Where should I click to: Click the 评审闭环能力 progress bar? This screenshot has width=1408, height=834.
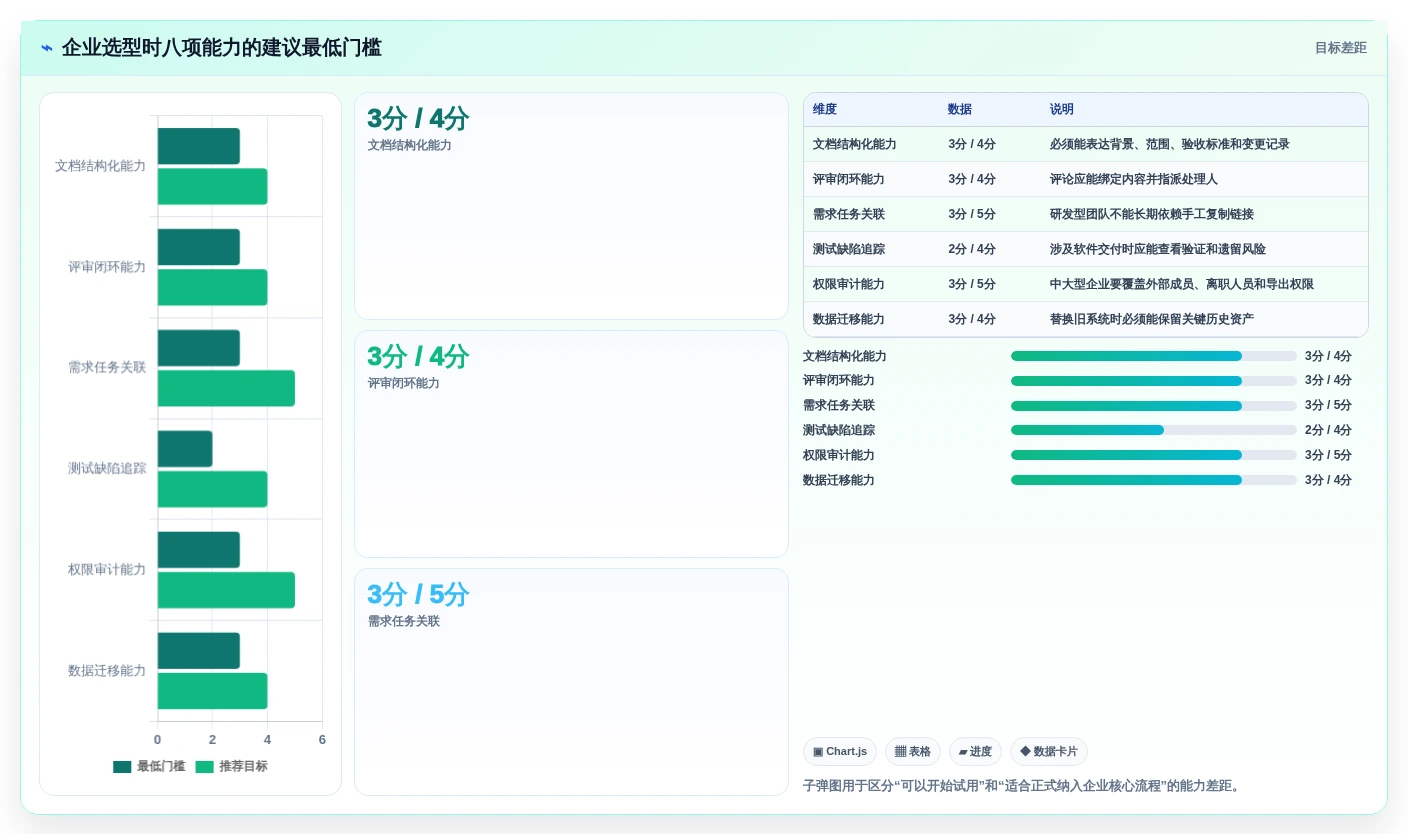1154,381
